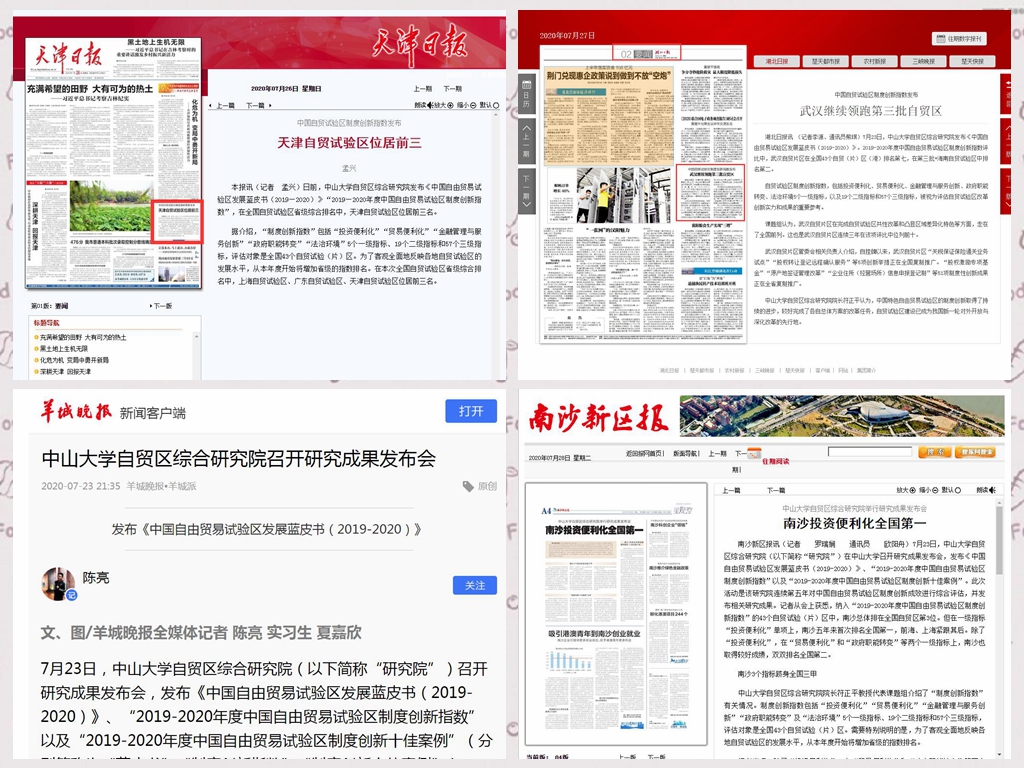
Task: Click 朗读 speaker icon in 南沙新区报
Action: [992, 490]
